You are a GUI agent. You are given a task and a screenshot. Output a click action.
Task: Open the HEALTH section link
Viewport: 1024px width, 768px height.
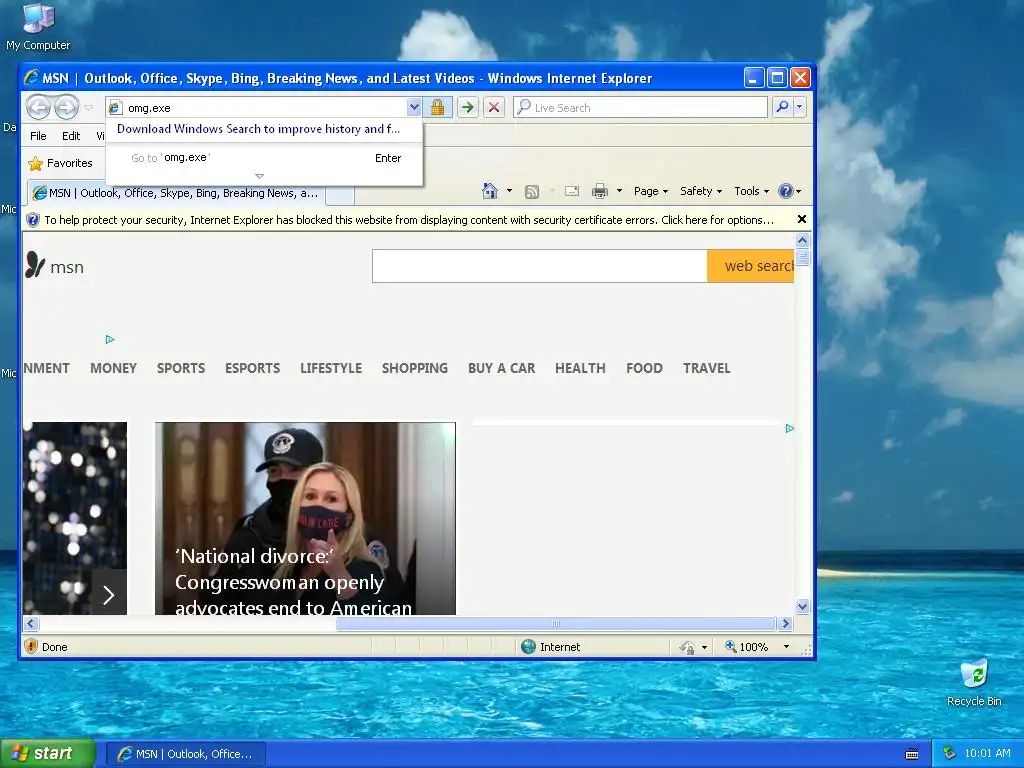tap(581, 368)
